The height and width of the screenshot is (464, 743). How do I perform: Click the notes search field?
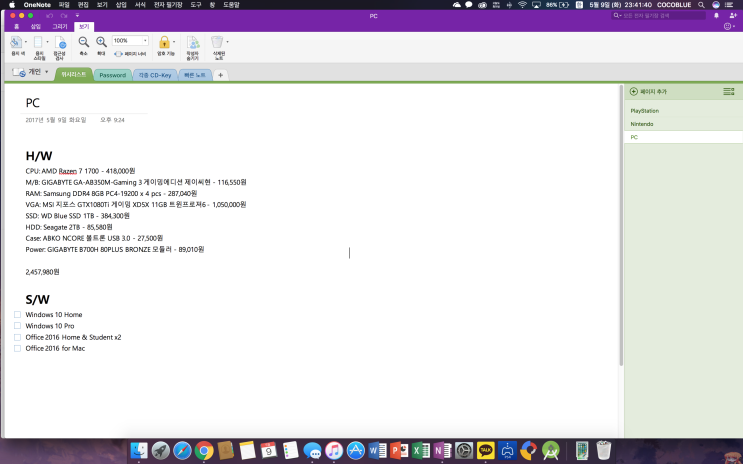tap(659, 16)
